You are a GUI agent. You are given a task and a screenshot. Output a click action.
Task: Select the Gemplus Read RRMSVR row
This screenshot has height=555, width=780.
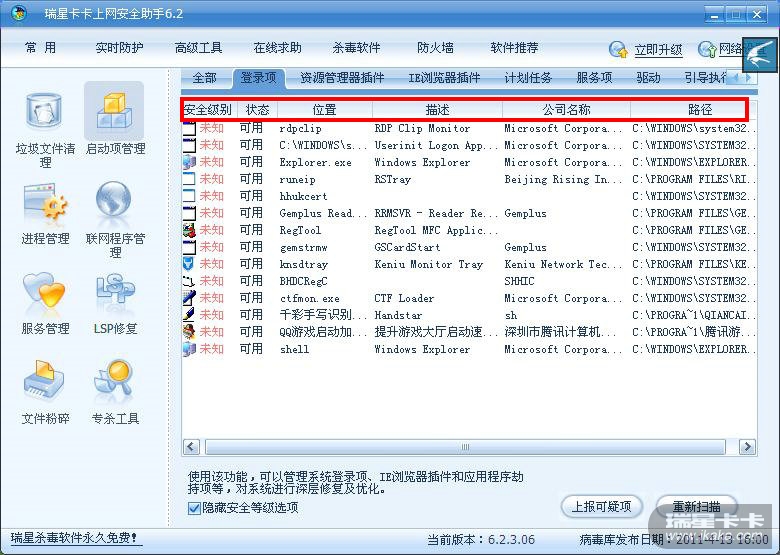click(469, 213)
